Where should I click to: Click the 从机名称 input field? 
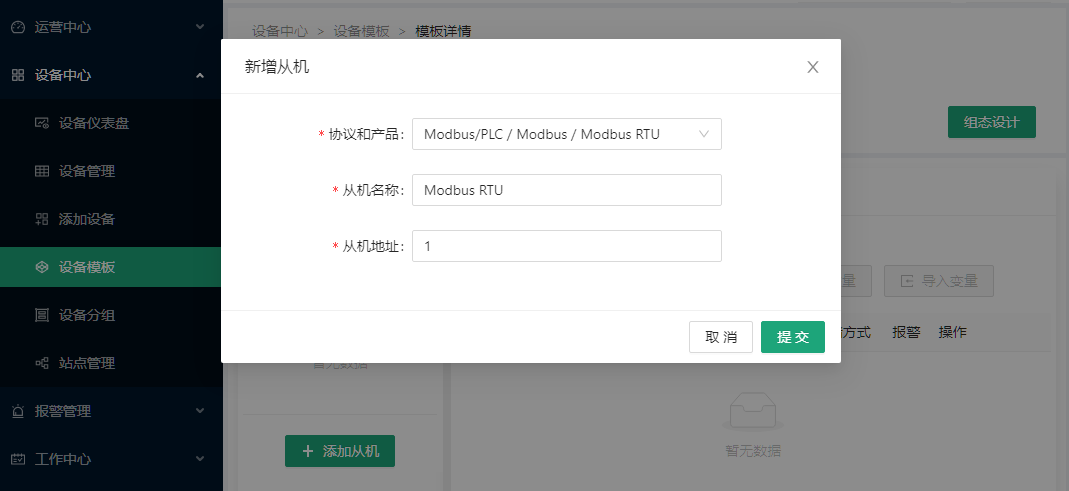click(566, 190)
